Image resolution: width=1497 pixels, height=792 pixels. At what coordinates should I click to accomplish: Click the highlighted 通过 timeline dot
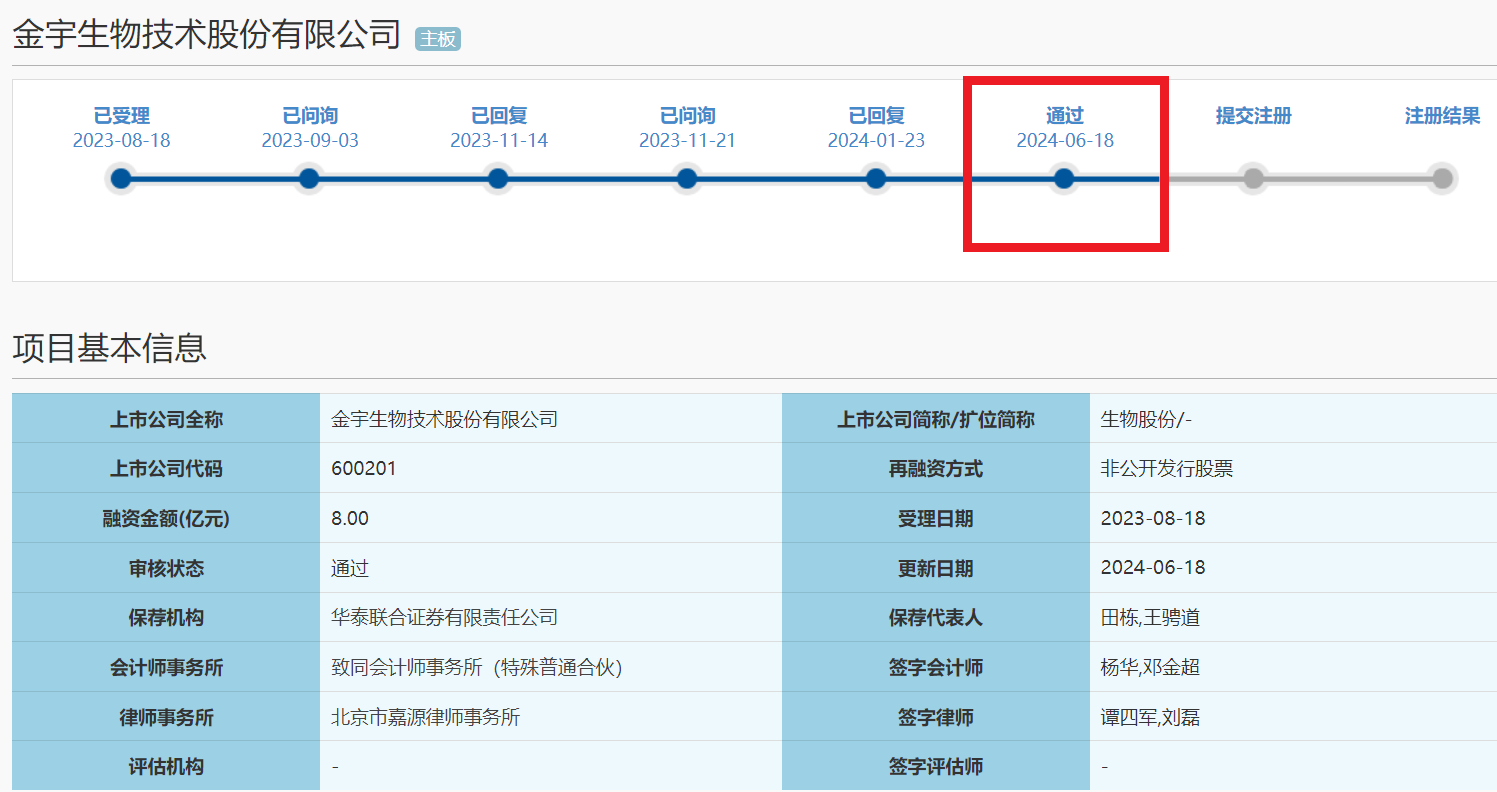(x=1063, y=179)
